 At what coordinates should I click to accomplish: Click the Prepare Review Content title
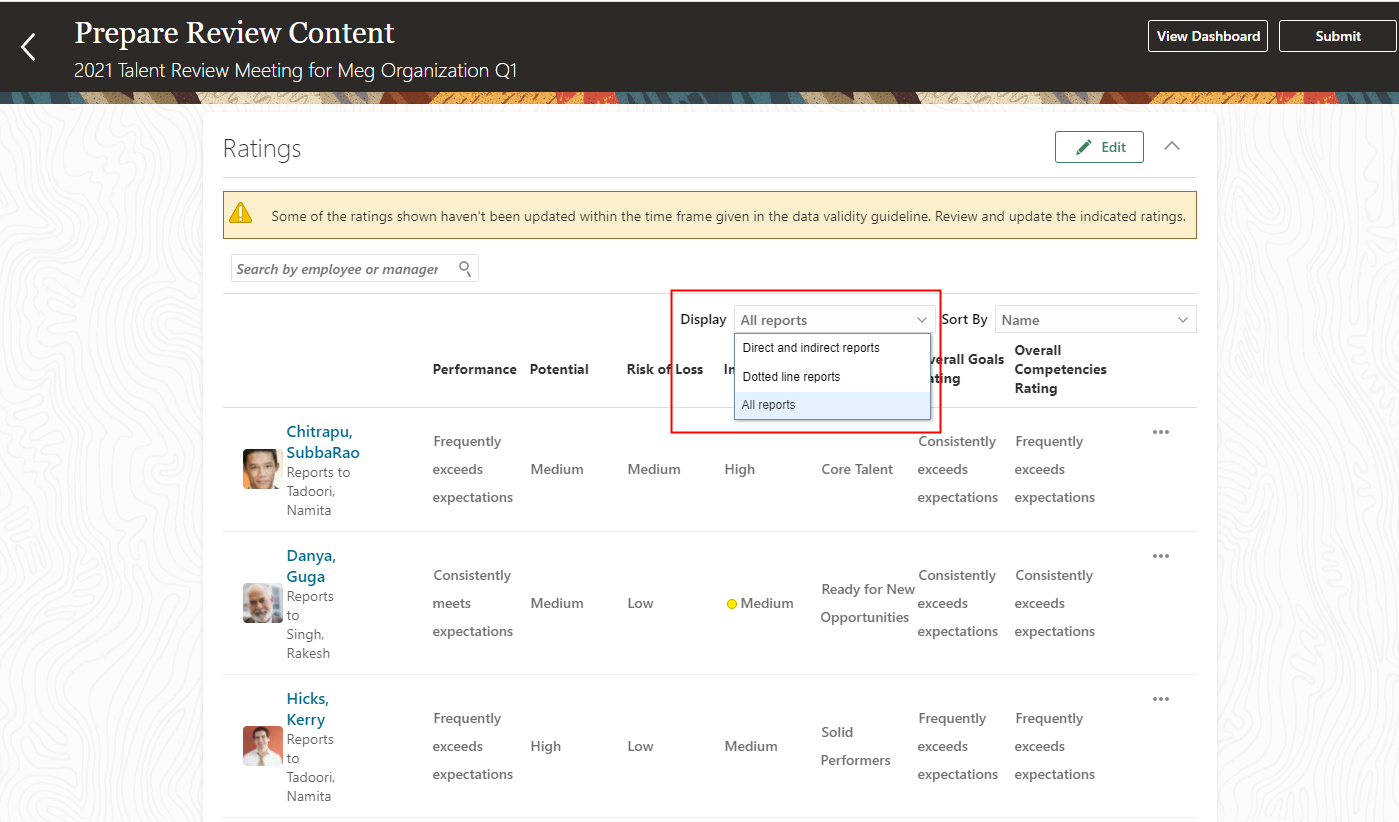pos(235,33)
